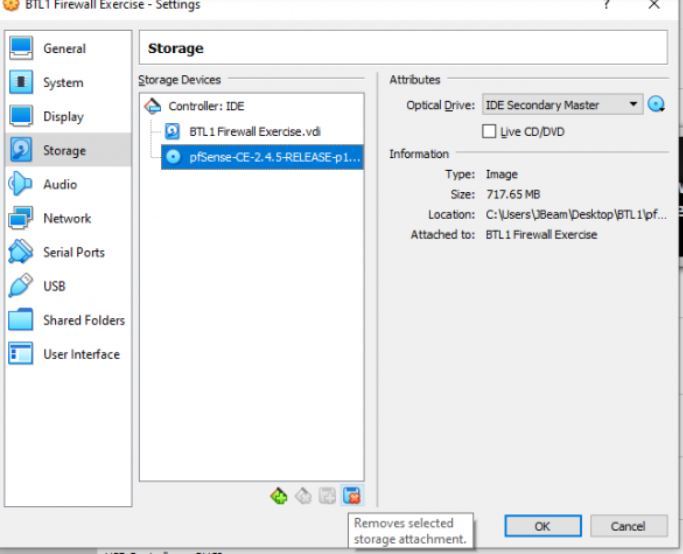Open the Audio settings category
Screen dimensions: 683x554
click(x=68, y=184)
